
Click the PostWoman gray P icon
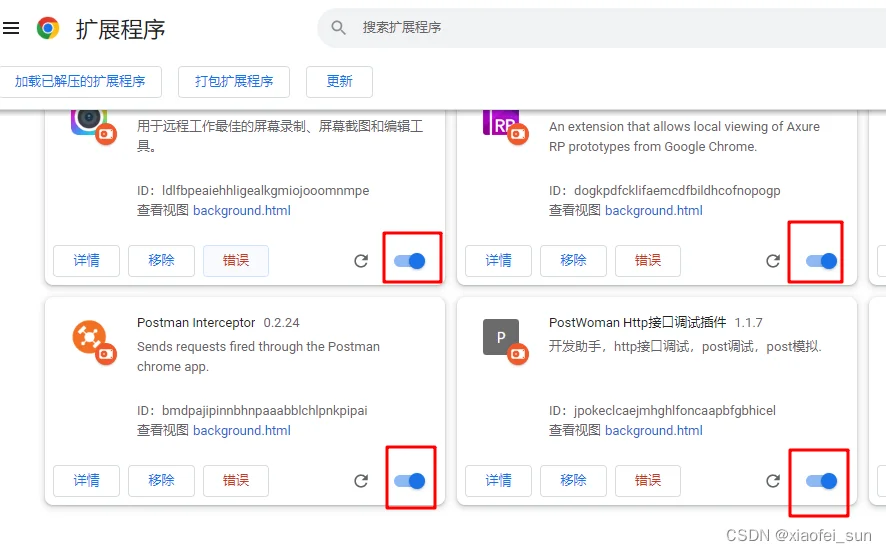pos(501,337)
